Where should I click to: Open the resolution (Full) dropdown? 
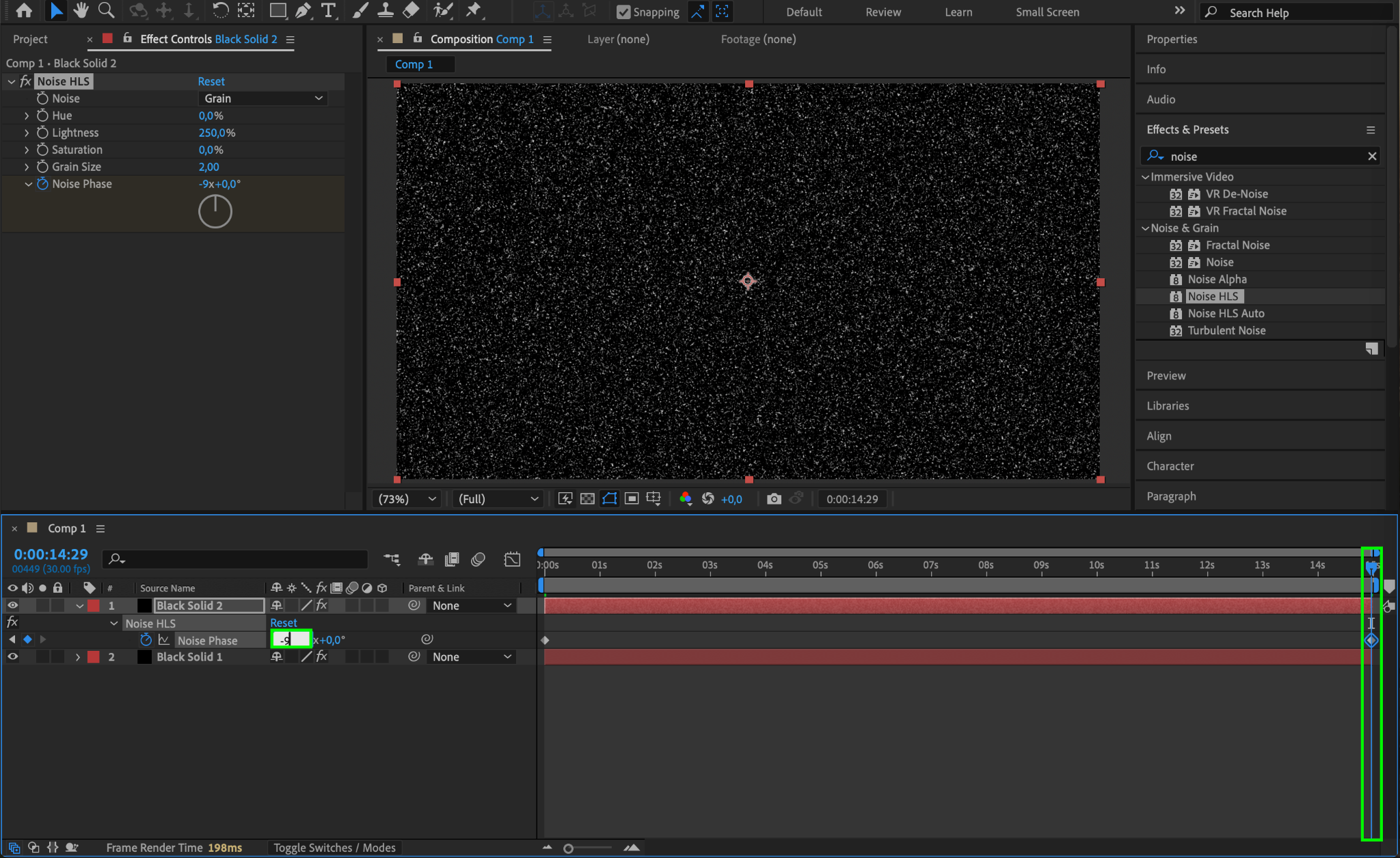point(498,499)
